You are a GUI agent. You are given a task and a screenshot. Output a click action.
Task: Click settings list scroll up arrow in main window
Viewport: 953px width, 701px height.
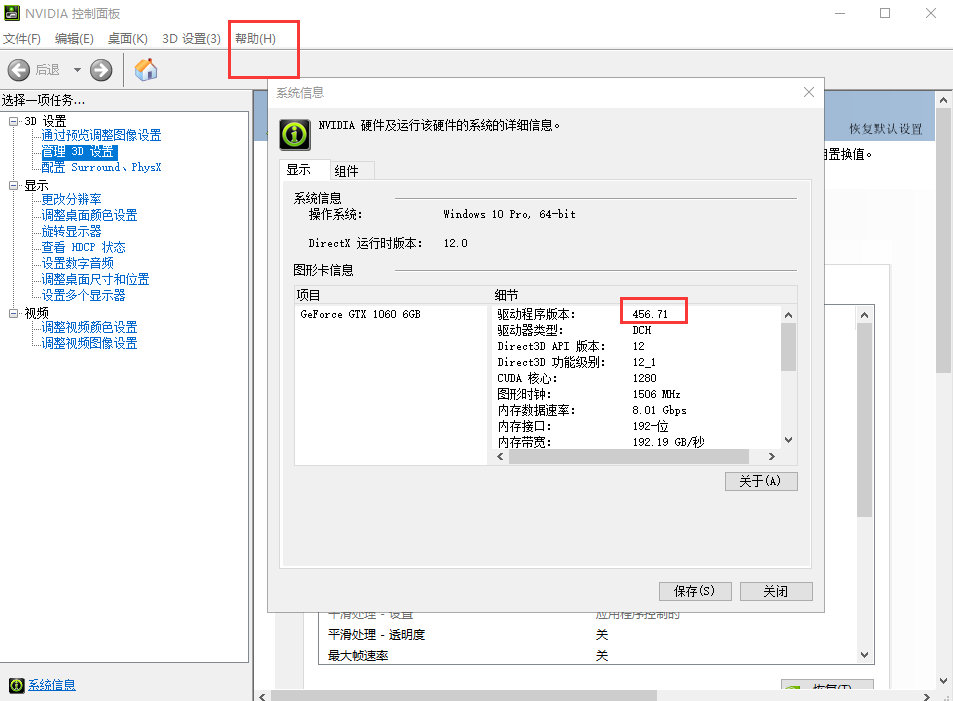864,315
